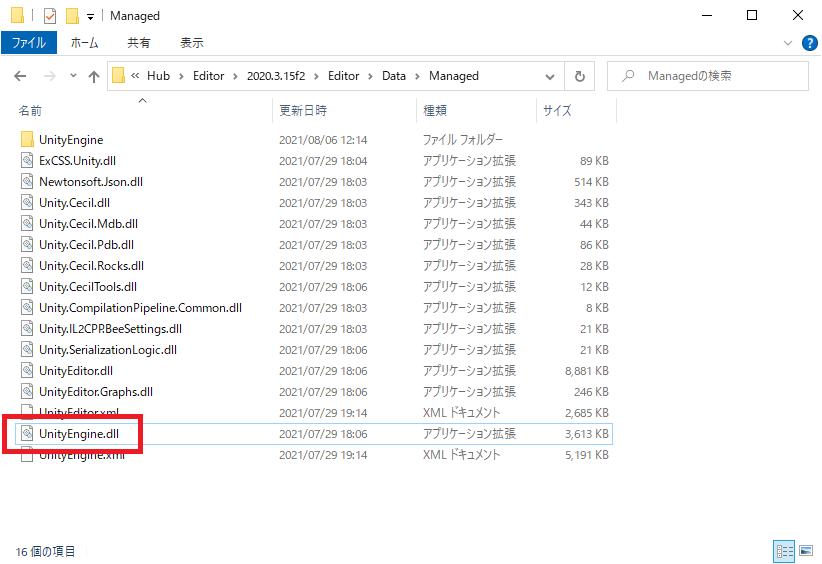Select the ExCSS.Unity.dll file icon

pyautogui.click(x=27, y=160)
